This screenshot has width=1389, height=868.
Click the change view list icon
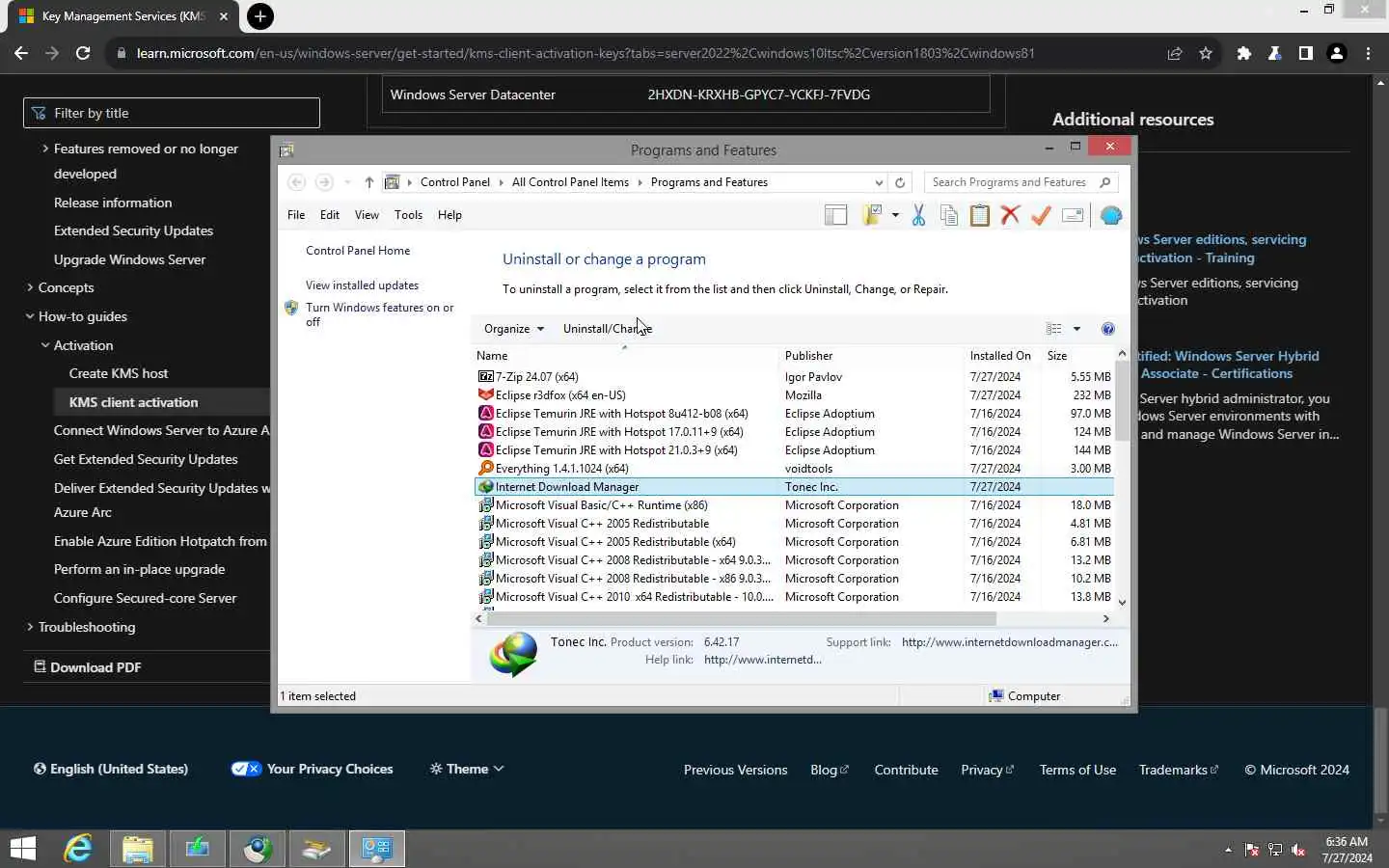[1054, 329]
